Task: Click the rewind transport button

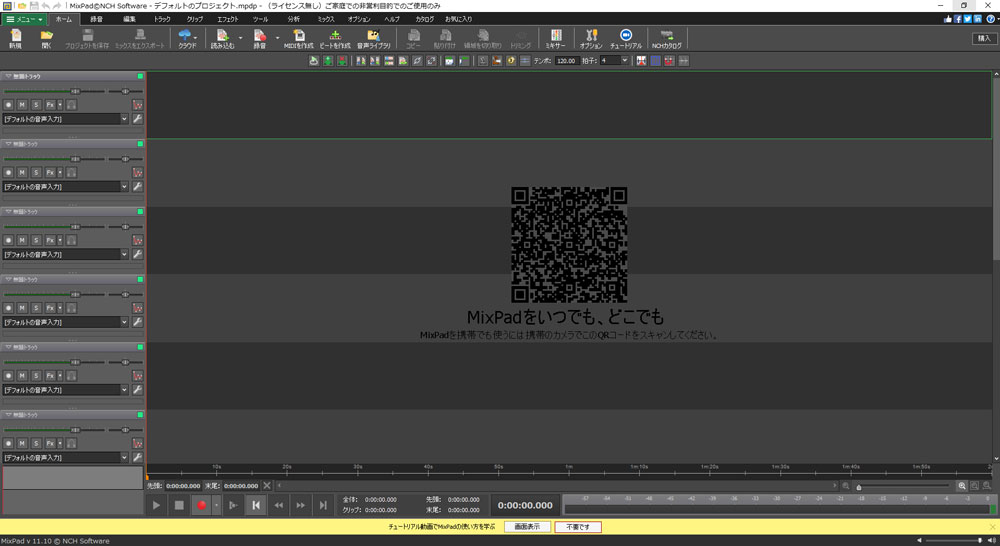Action: pos(279,505)
